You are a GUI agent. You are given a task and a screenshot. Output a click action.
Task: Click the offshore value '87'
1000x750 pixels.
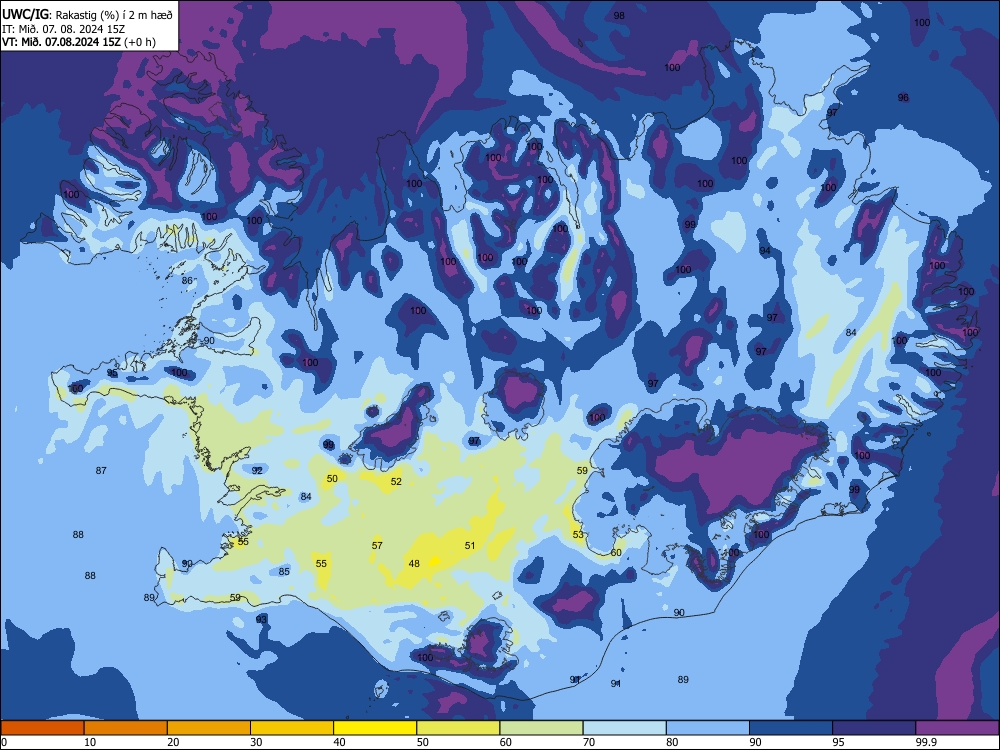tap(101, 471)
